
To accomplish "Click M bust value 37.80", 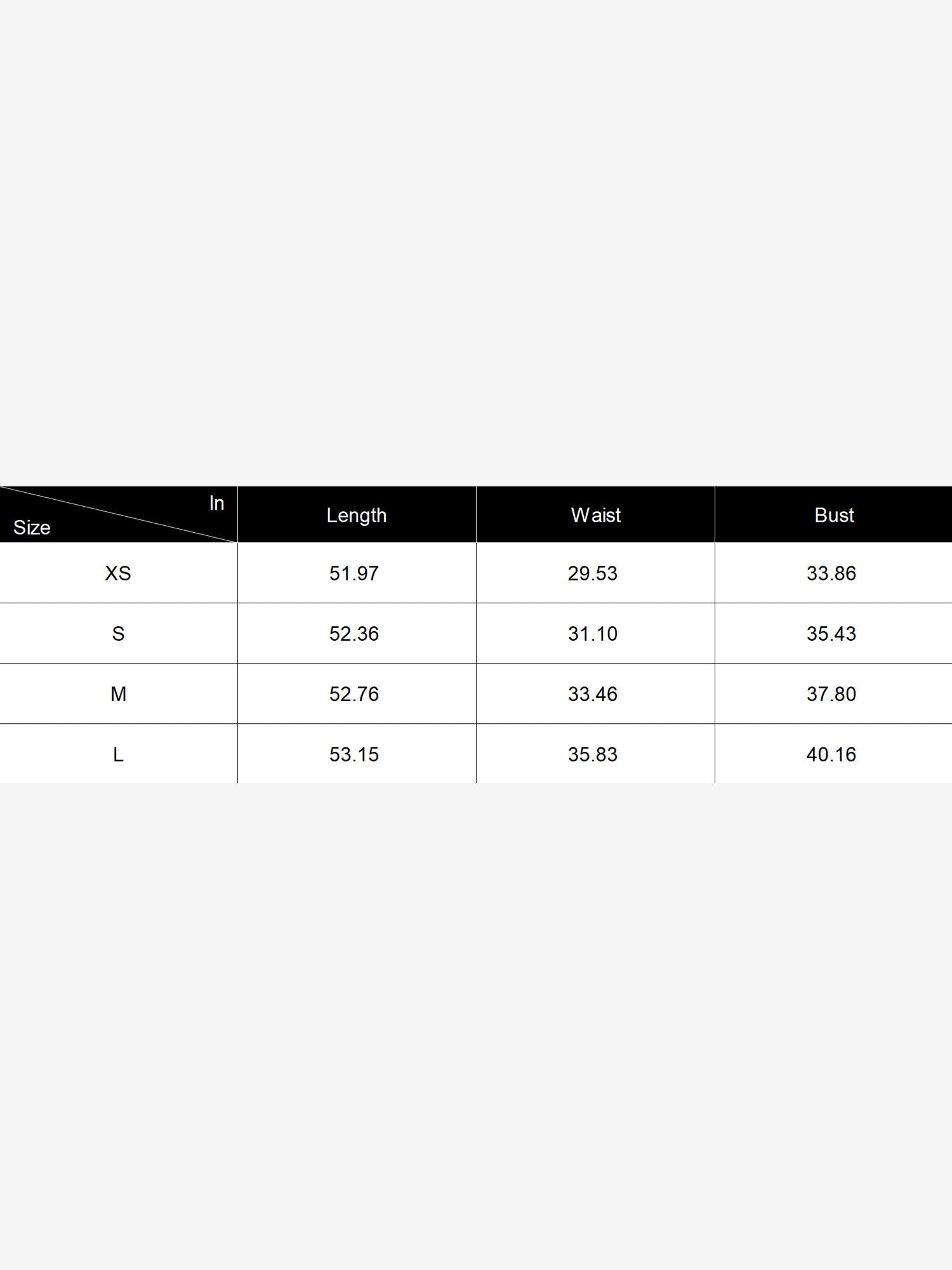I will pyautogui.click(x=831, y=694).
